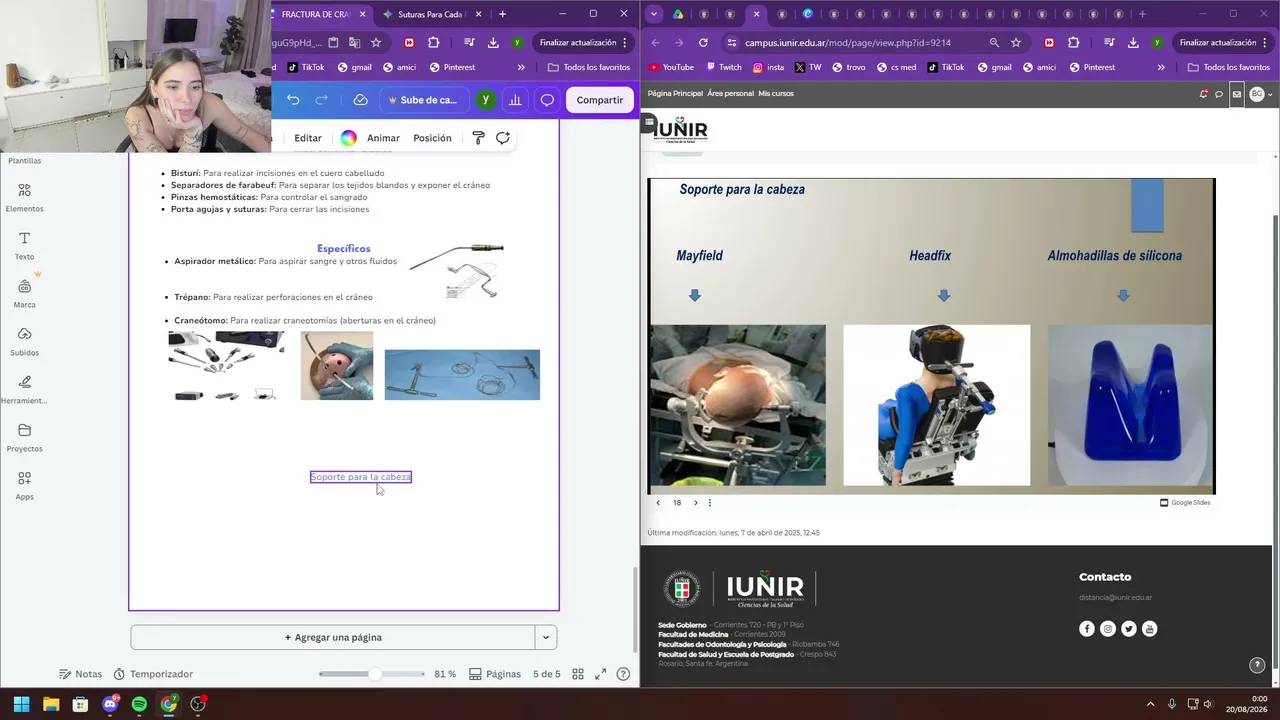
Task: Expand more bookmarks in the IUNIR browser window
Action: (1161, 68)
